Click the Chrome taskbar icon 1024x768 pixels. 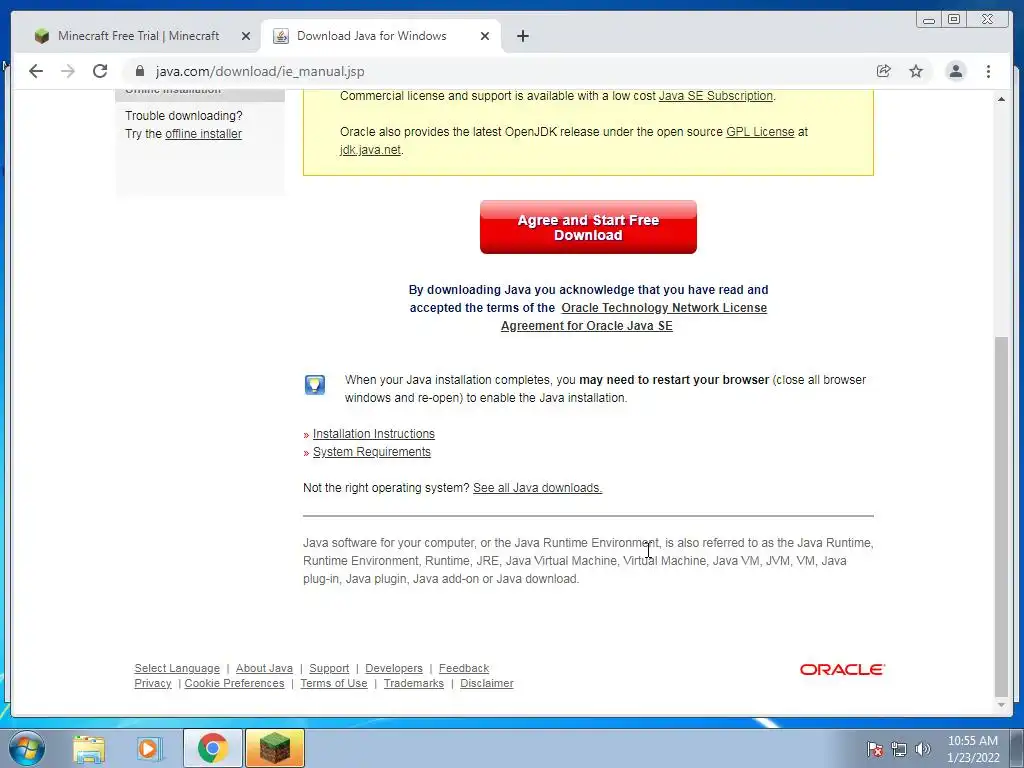click(212, 748)
